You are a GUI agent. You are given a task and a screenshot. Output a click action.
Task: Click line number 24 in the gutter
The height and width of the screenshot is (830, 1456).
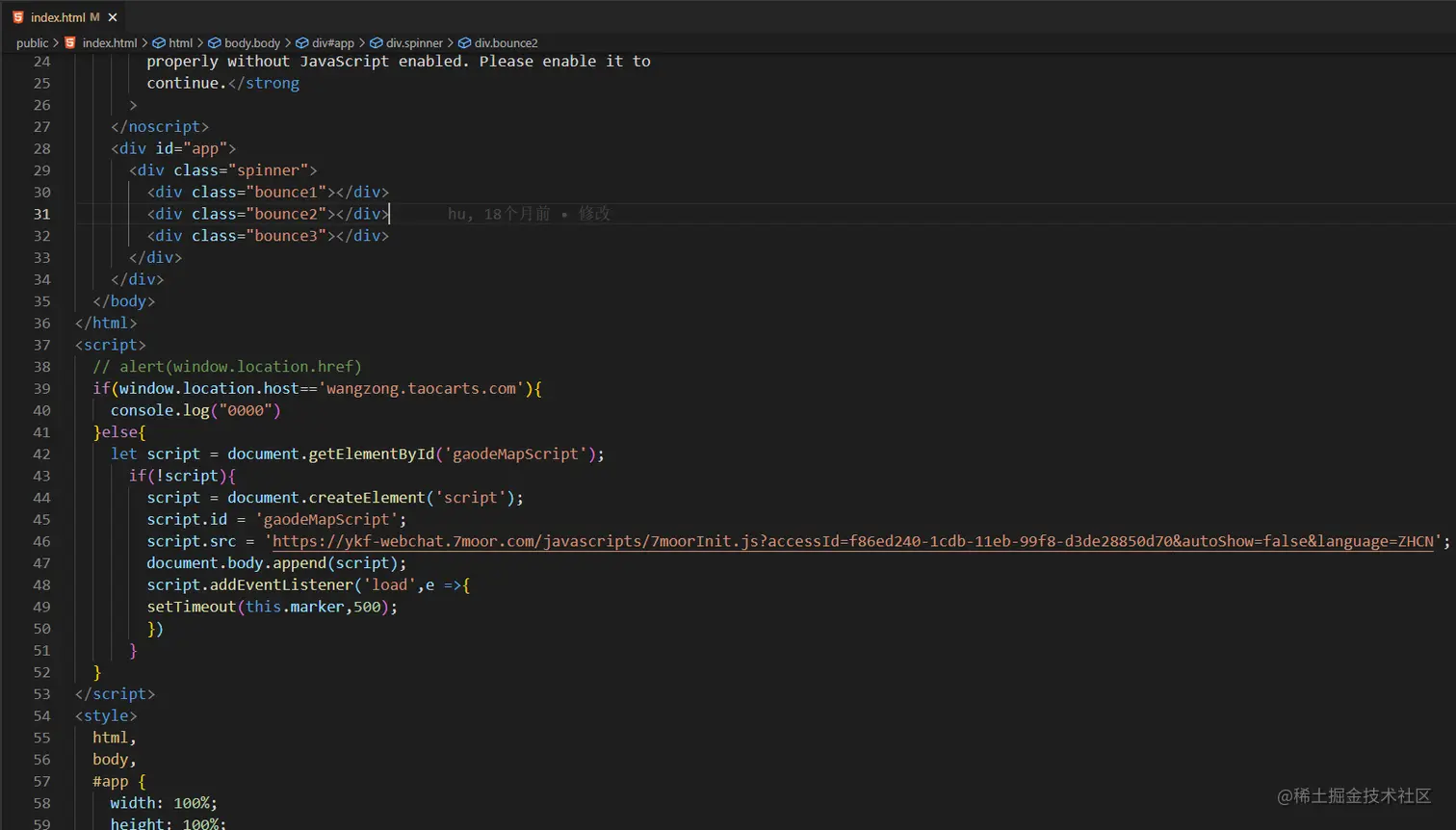tap(41, 62)
